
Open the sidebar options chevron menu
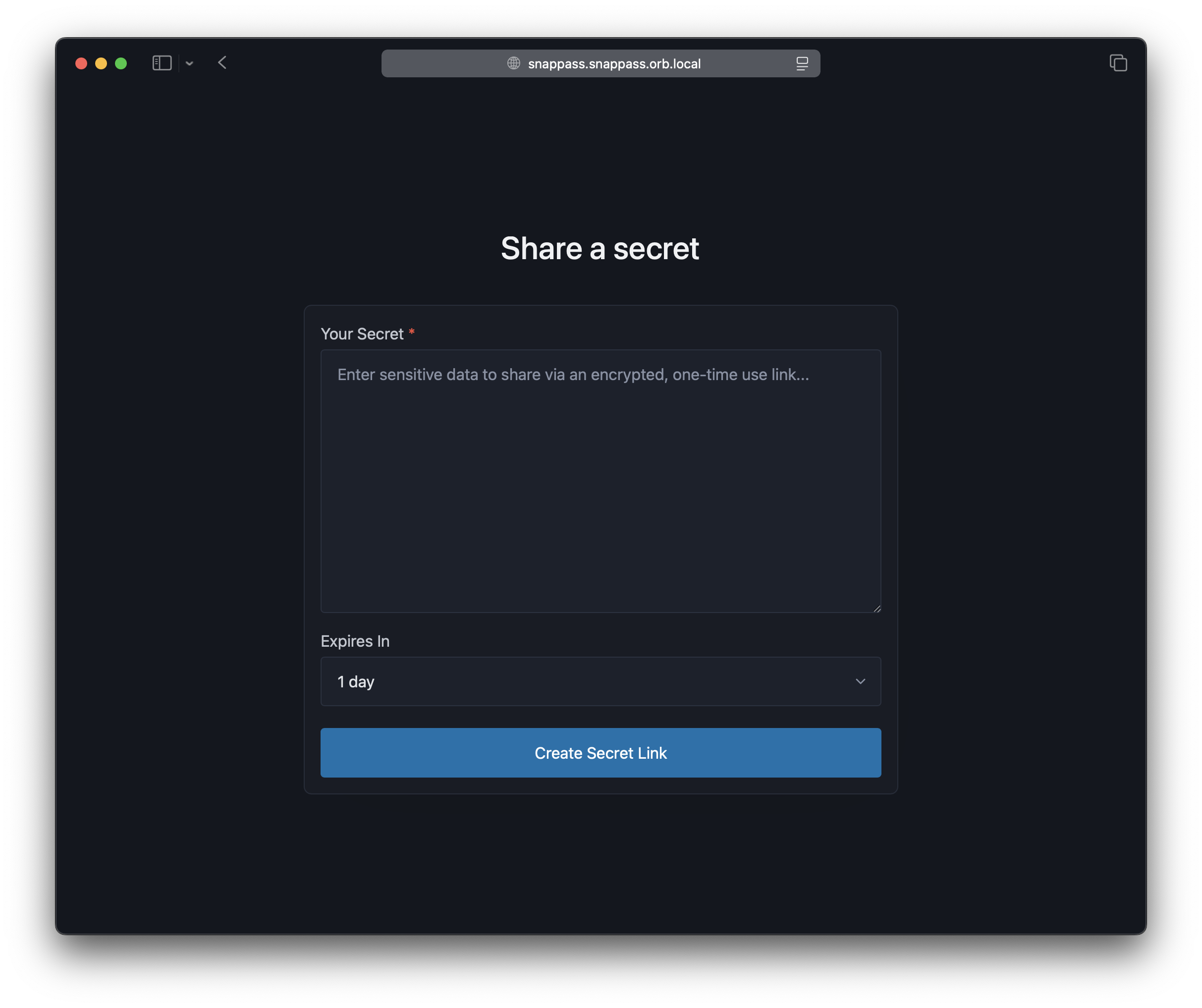click(x=189, y=63)
